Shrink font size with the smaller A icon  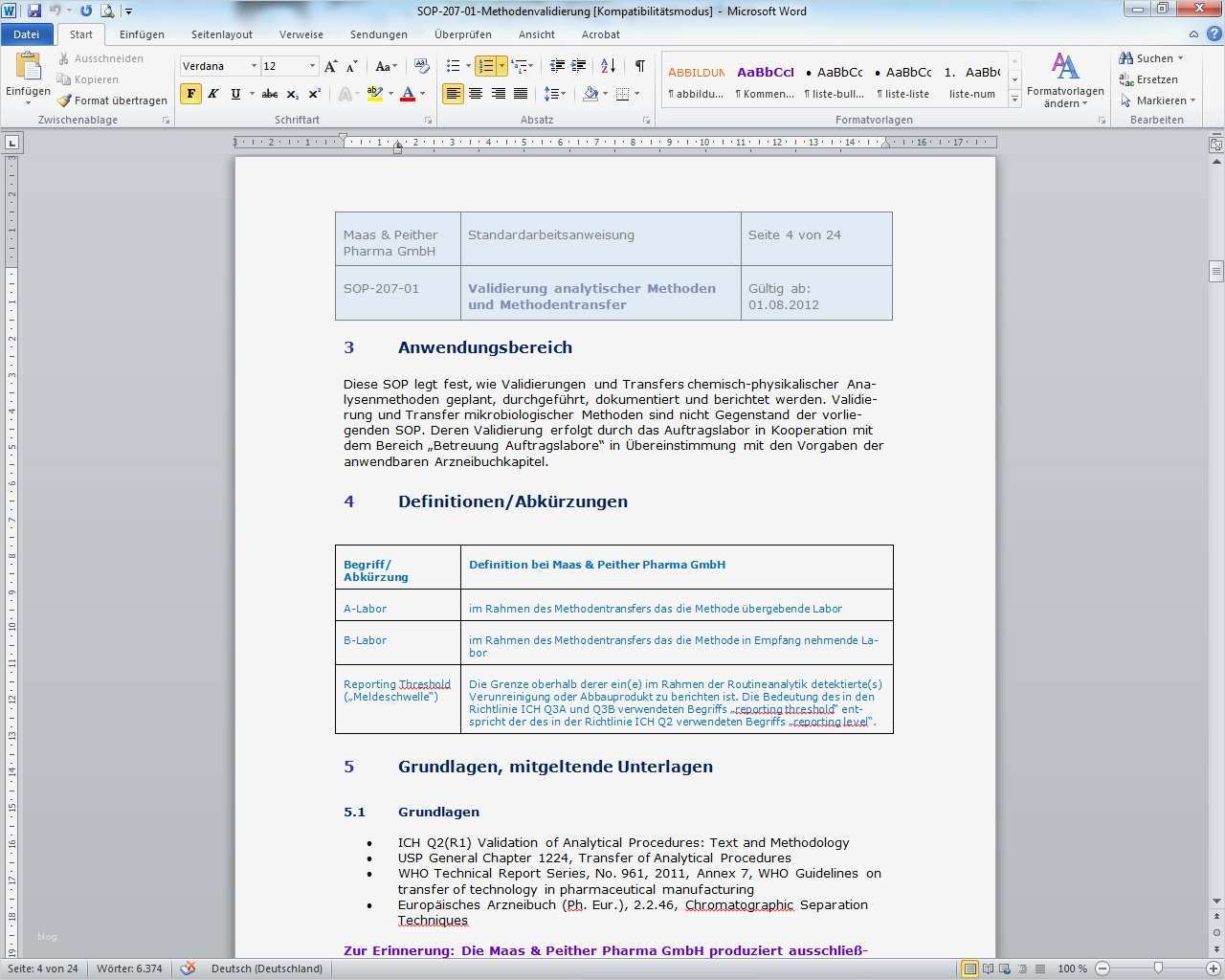click(352, 66)
